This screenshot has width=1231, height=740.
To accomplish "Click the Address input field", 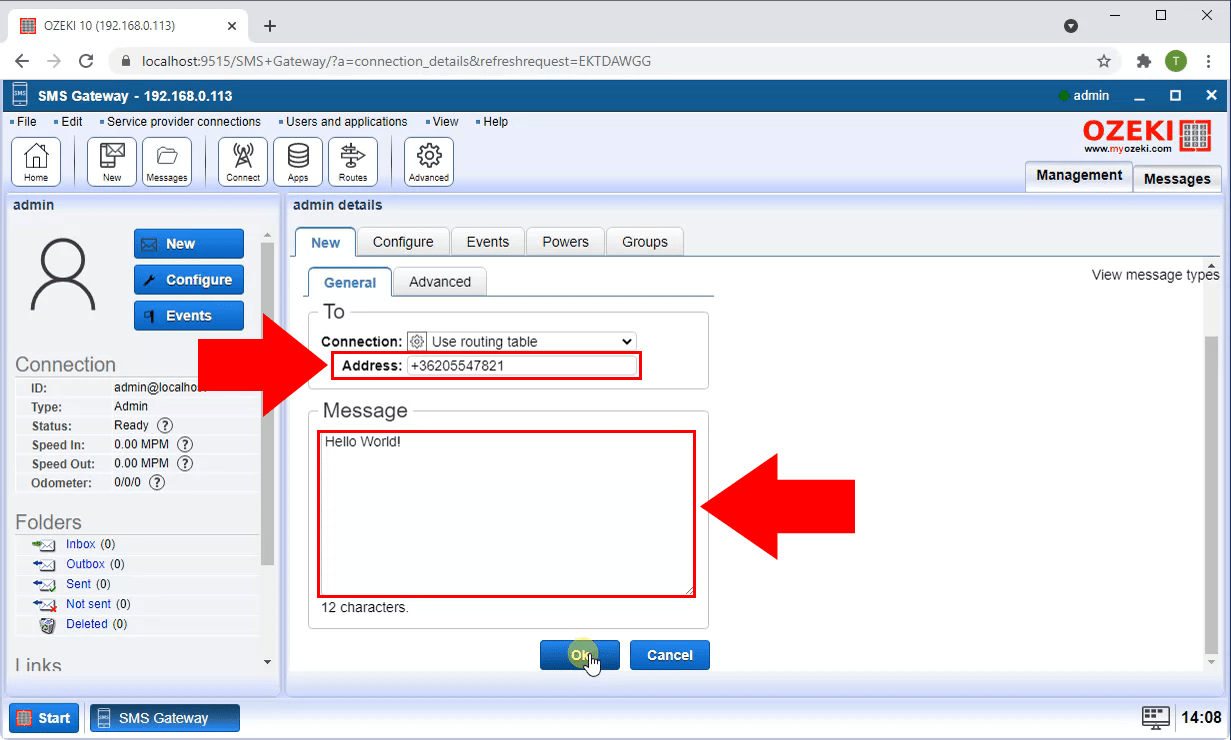I will 522,366.
